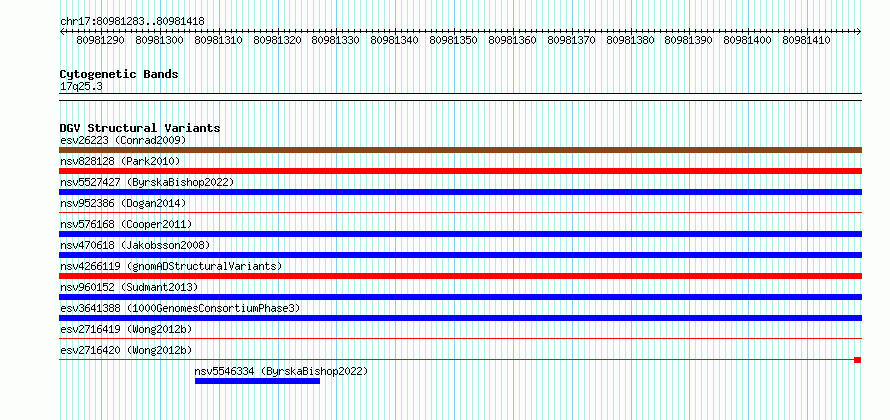The height and width of the screenshot is (420, 890).
Task: Select the brown esv26223 variant bar
Action: (x=460, y=150)
